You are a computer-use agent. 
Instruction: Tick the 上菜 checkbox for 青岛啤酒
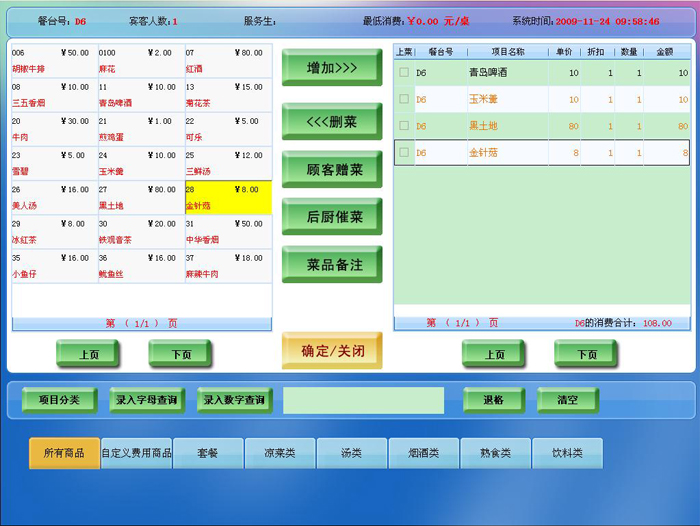tap(403, 73)
